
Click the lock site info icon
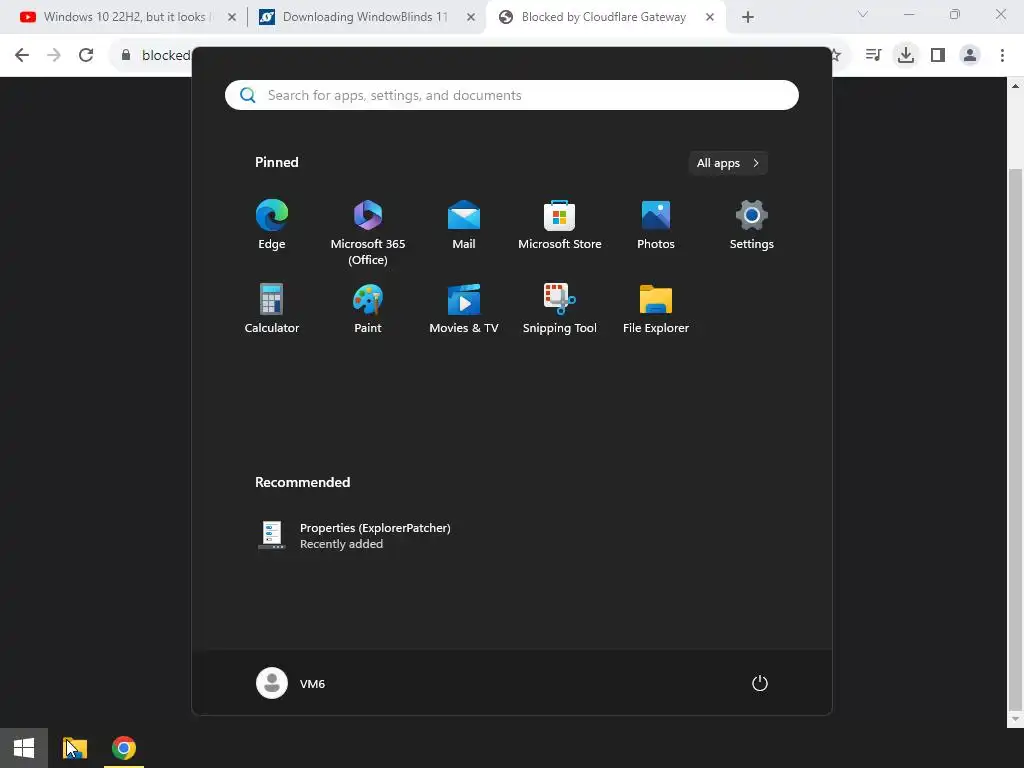[x=126, y=55]
